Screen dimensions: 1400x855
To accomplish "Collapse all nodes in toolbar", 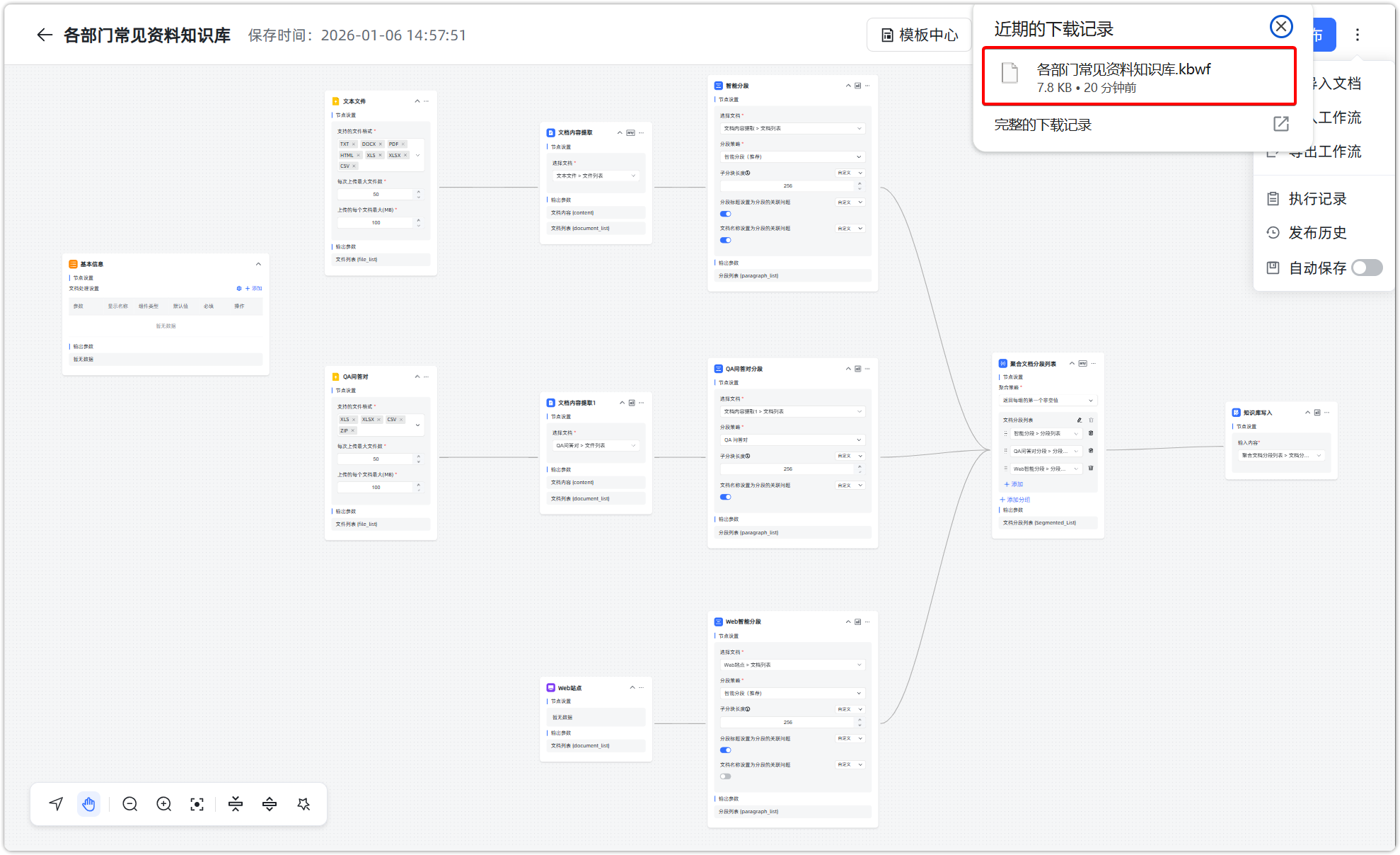I will click(236, 804).
